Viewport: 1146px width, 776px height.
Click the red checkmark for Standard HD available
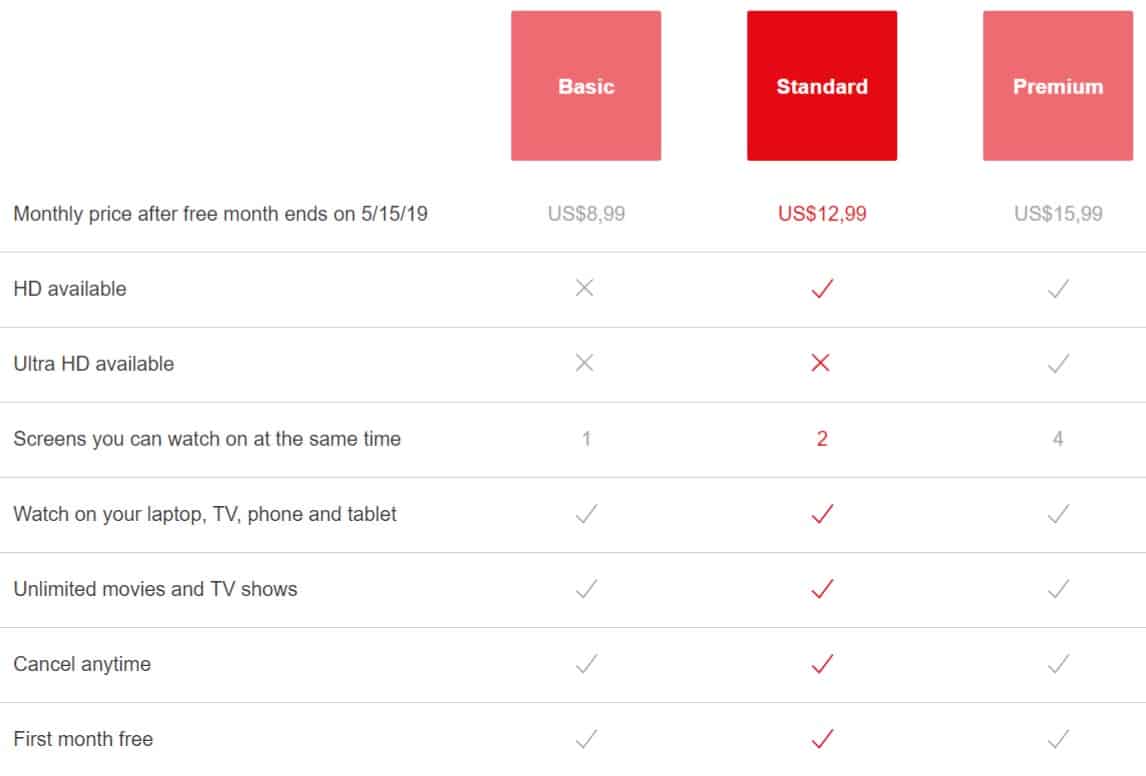point(821,287)
